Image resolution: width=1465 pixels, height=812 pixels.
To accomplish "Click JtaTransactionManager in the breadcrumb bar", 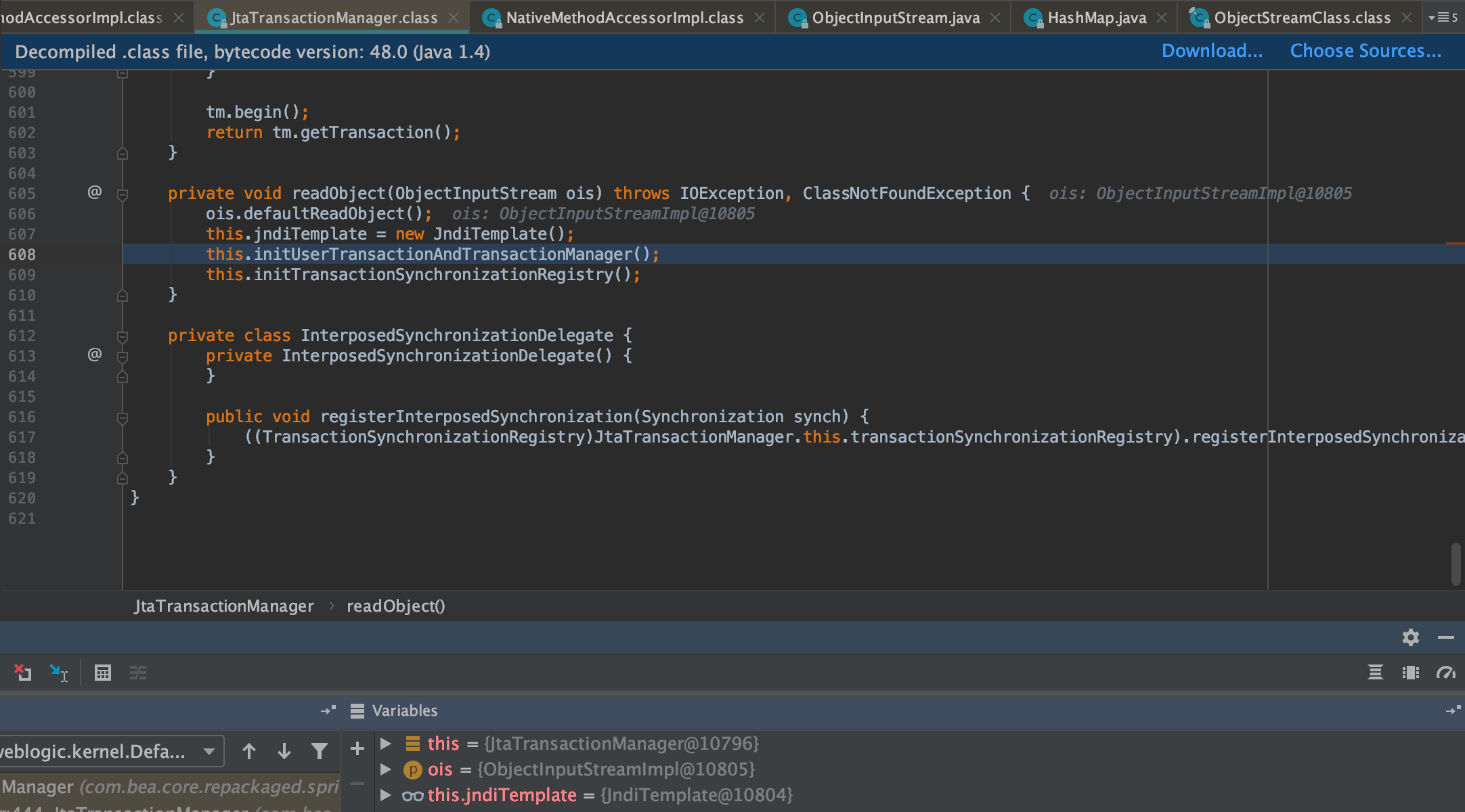I will [x=223, y=606].
